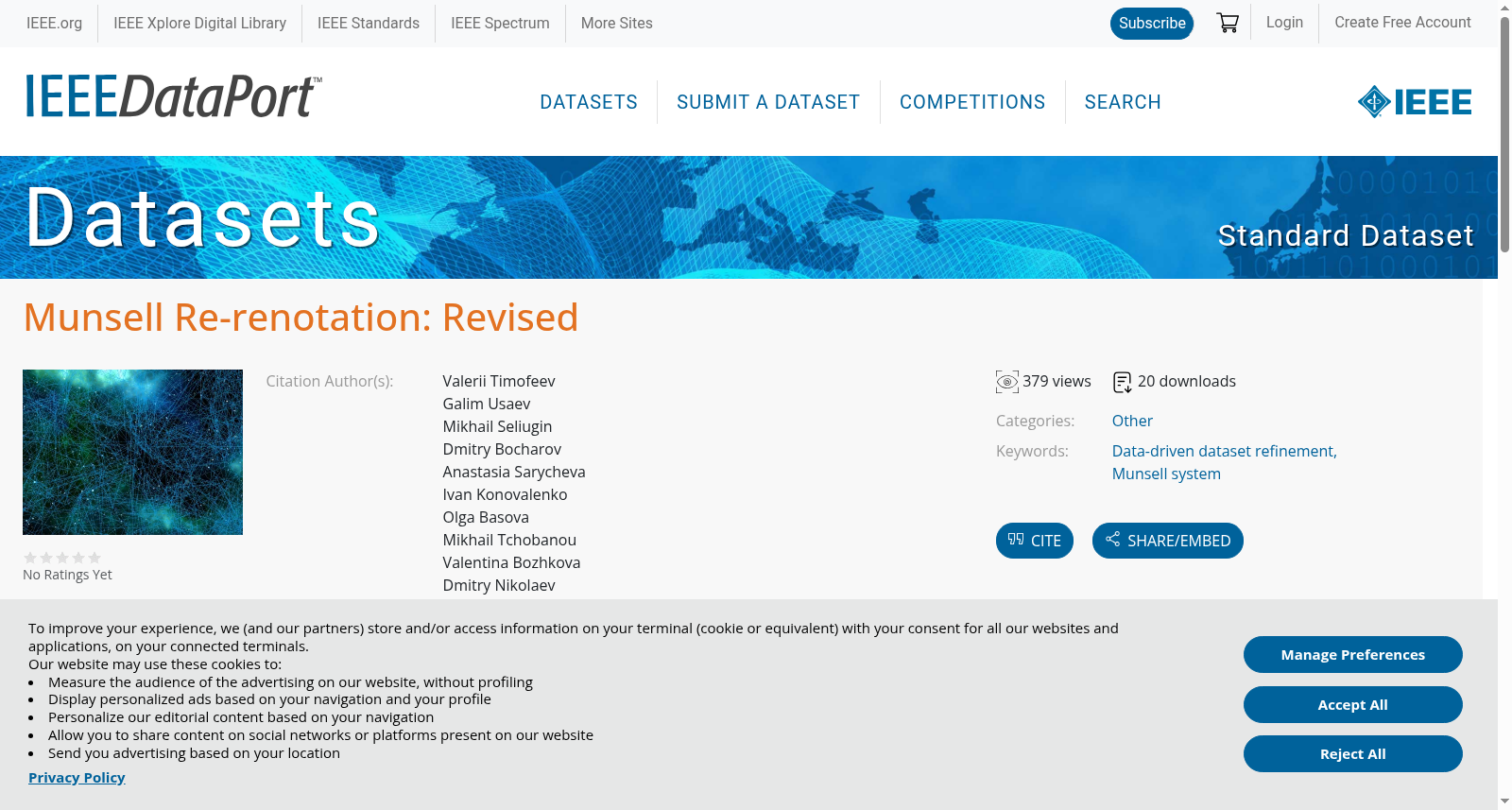The width and height of the screenshot is (1512, 810).
Task: Click author Valerii Timofeev
Action: point(499,381)
